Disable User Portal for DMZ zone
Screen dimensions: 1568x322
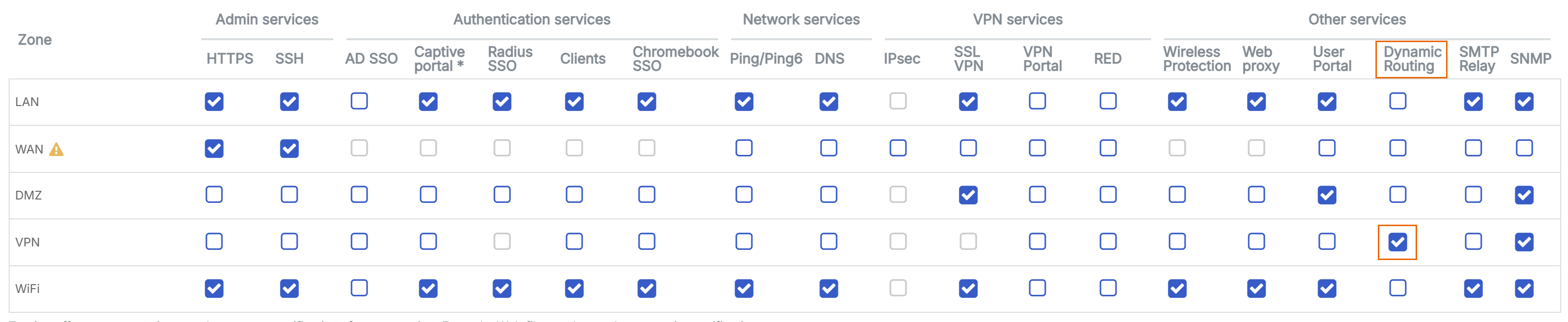[x=1327, y=196]
